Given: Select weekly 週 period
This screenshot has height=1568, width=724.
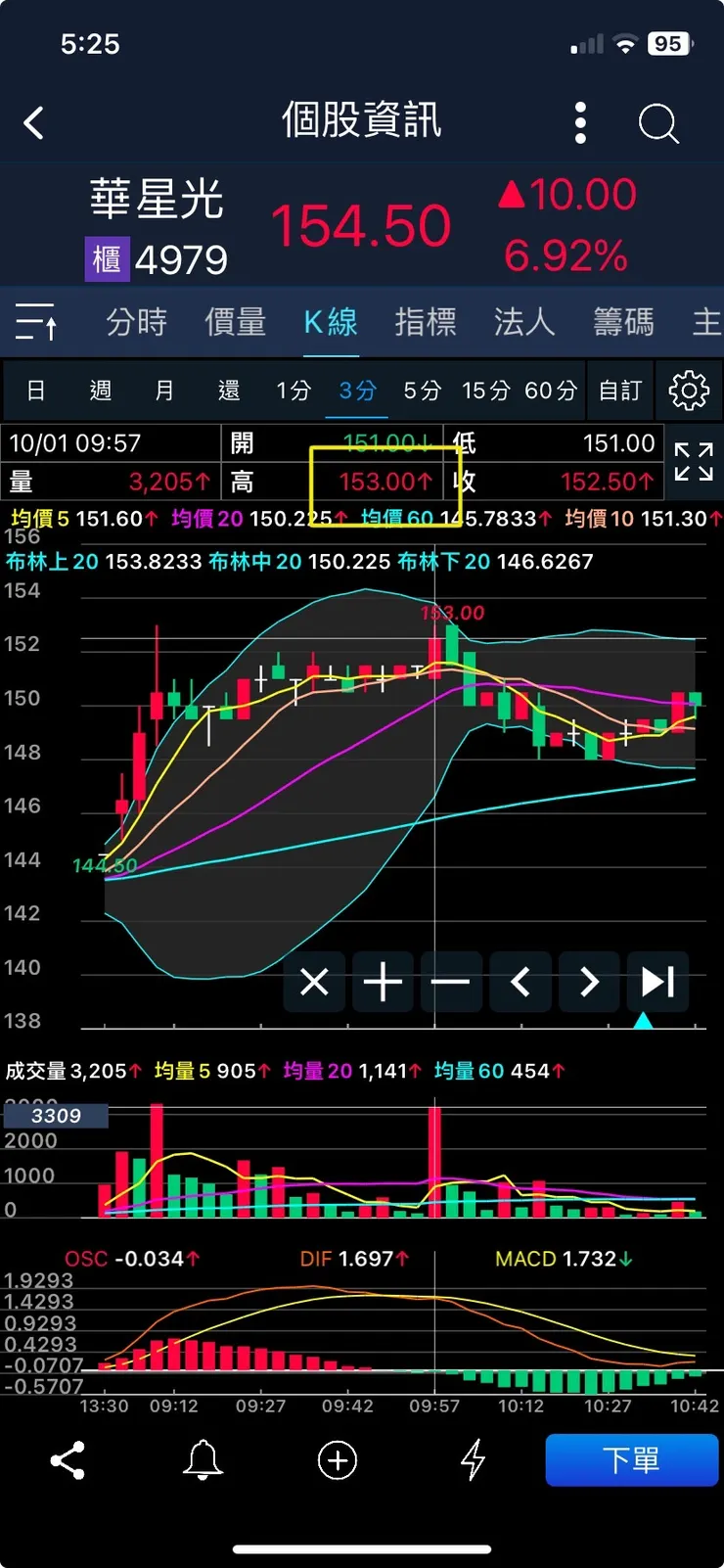Looking at the screenshot, I should click(x=100, y=391).
